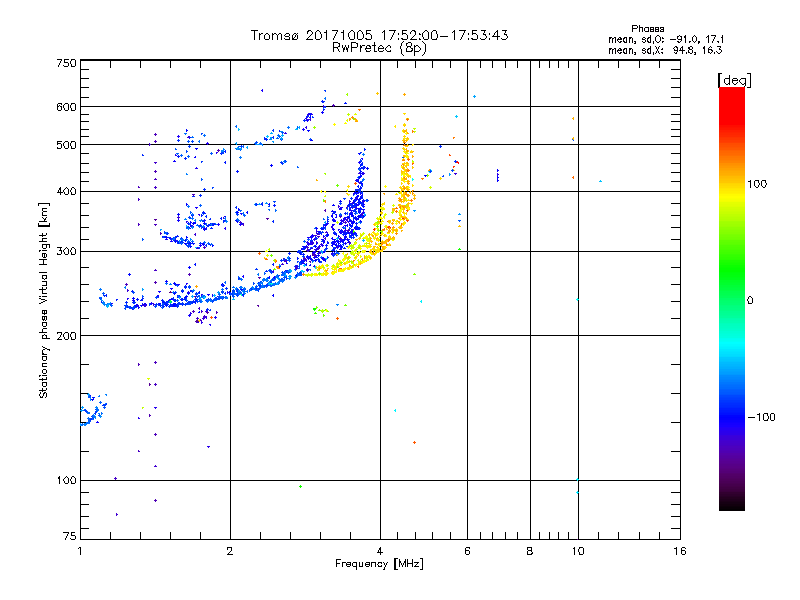800x600 pixels.
Task: Click y-axis tick label '600'
Action: tap(66, 107)
